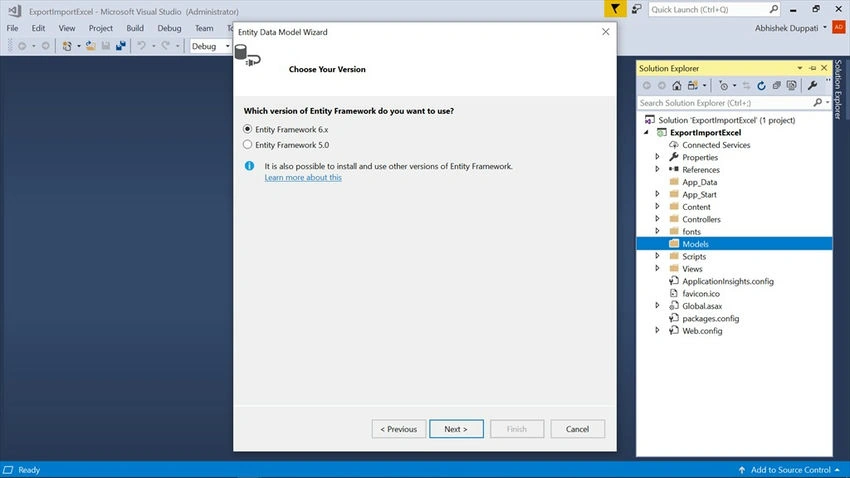
Task: Click the yellow feedback filter flag icon
Action: click(x=615, y=9)
